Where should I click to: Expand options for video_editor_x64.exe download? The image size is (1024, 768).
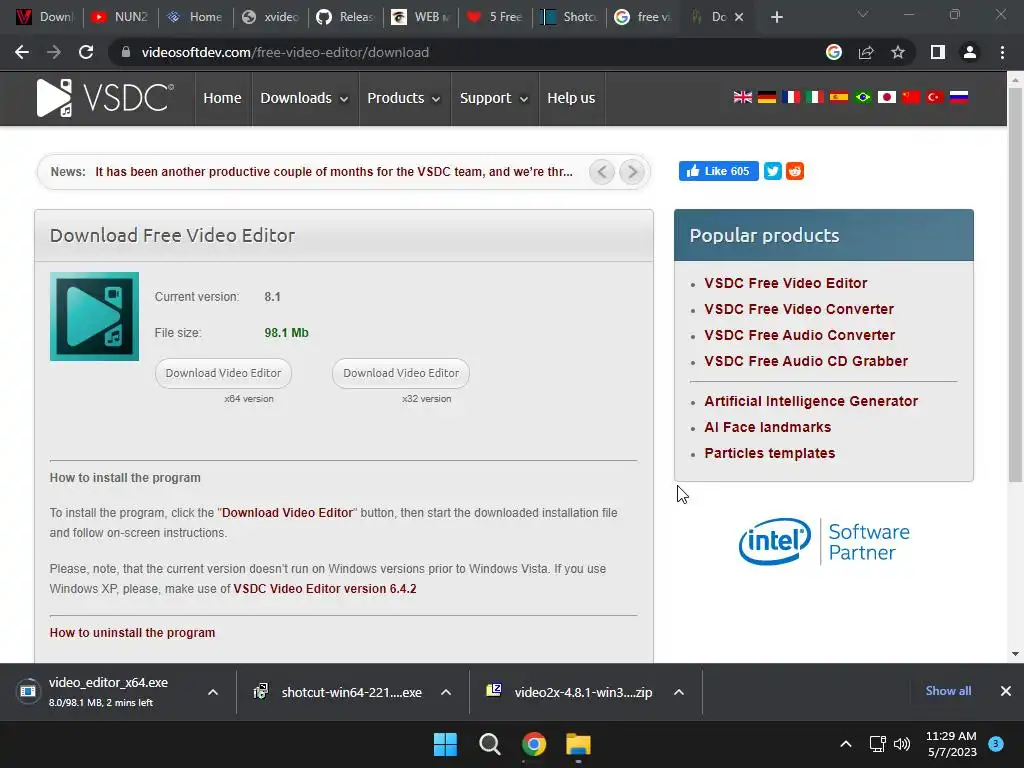213,692
